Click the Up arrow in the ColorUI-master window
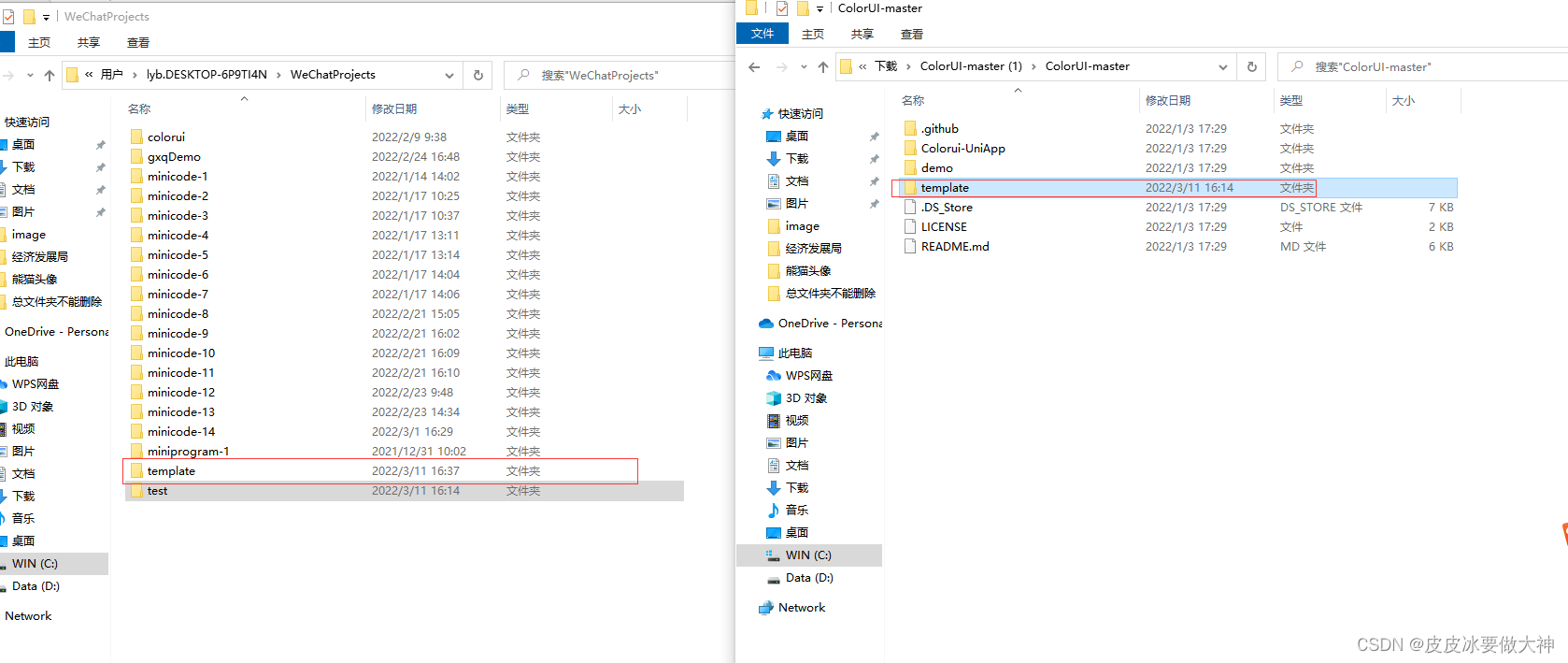Image resolution: width=1568 pixels, height=663 pixels. (x=822, y=66)
